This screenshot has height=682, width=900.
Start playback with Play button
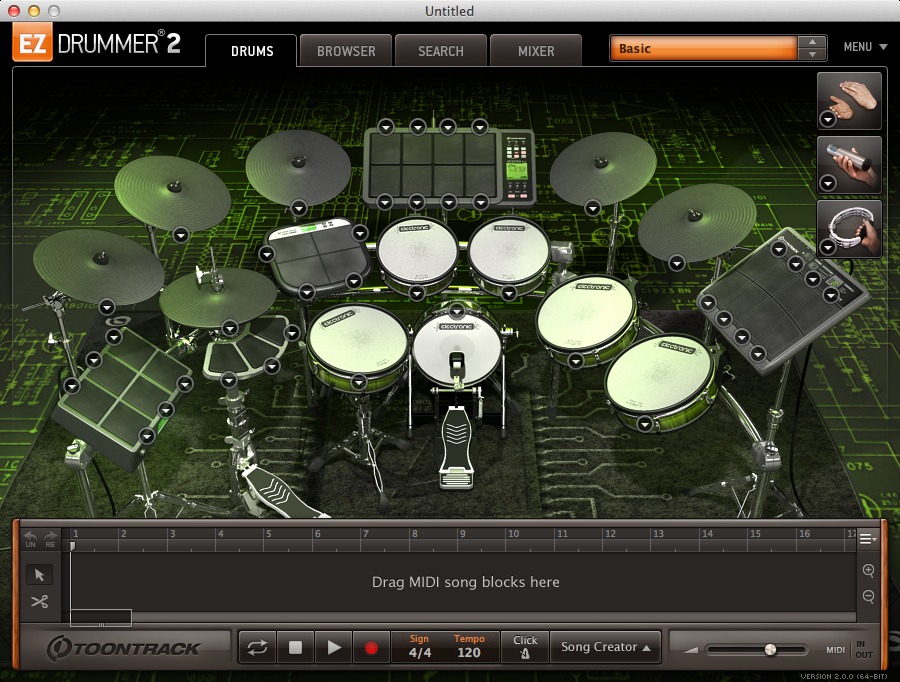333,648
